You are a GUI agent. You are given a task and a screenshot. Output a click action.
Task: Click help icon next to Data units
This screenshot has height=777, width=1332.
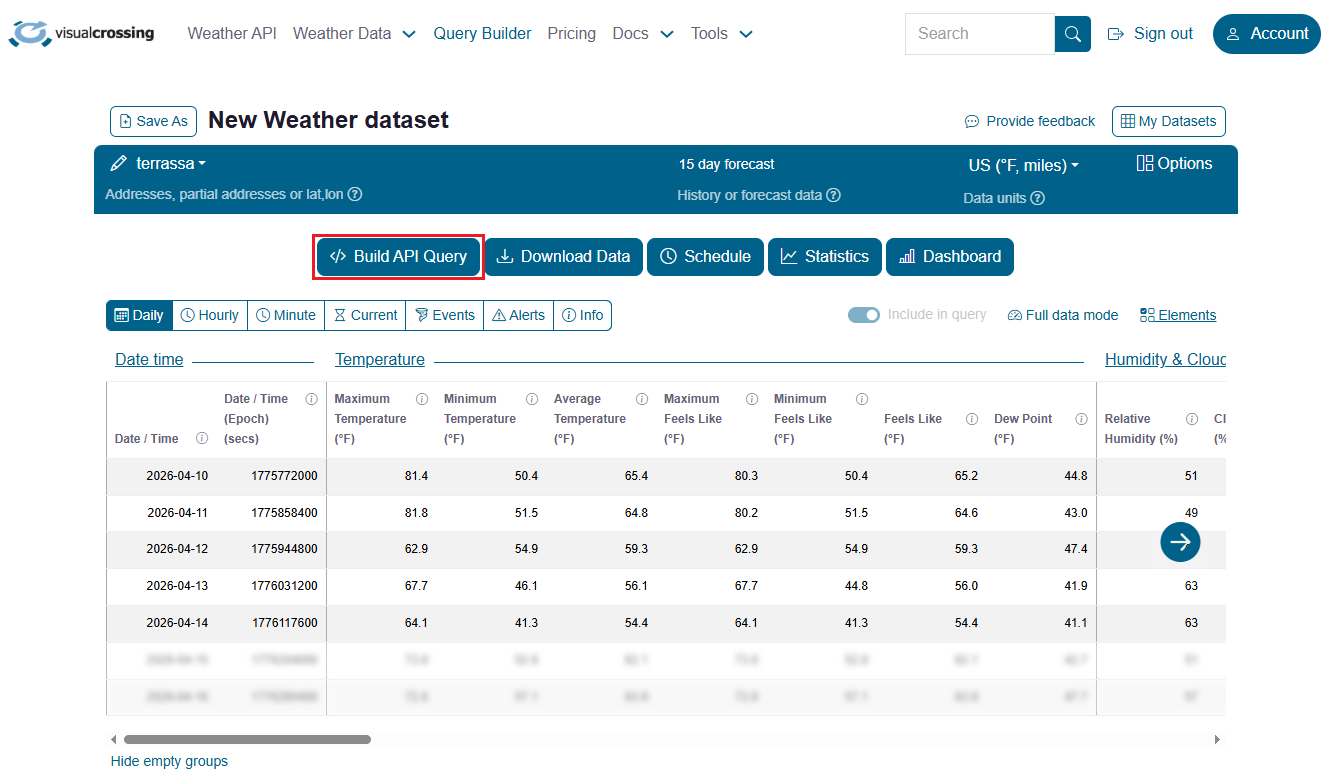coord(1037,198)
